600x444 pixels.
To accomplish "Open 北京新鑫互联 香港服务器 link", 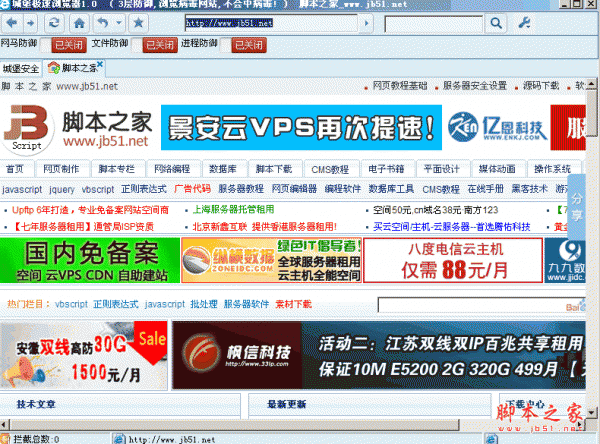I will [265, 227].
